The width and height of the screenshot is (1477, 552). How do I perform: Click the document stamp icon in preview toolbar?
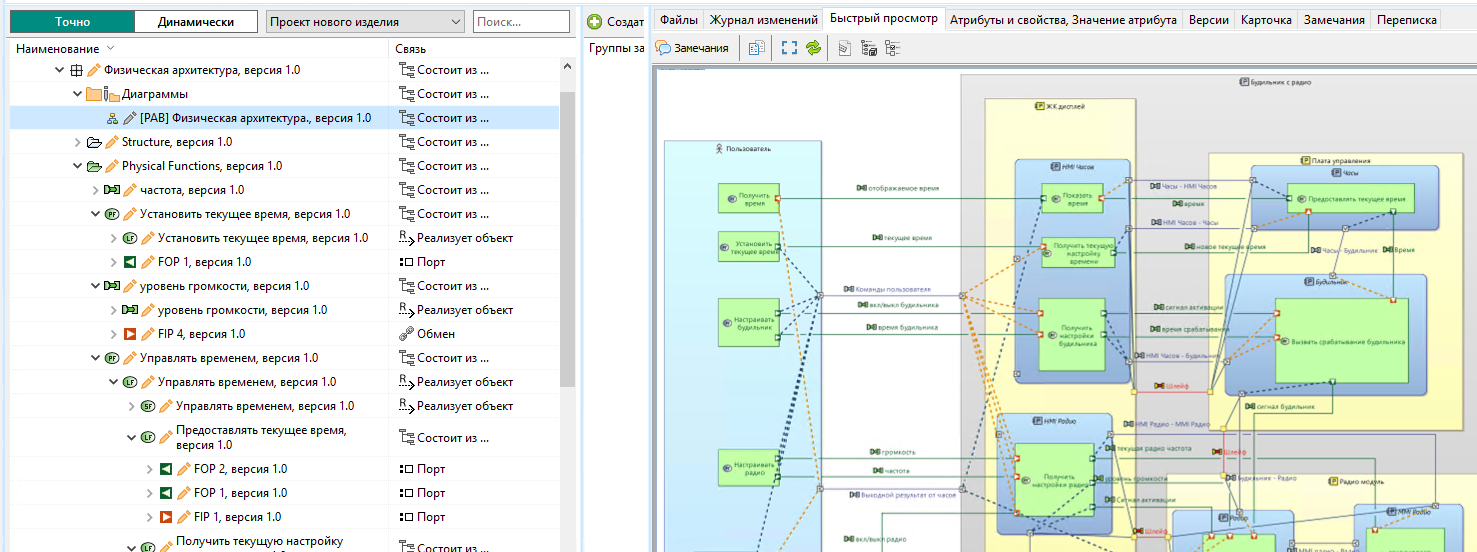tap(844, 48)
